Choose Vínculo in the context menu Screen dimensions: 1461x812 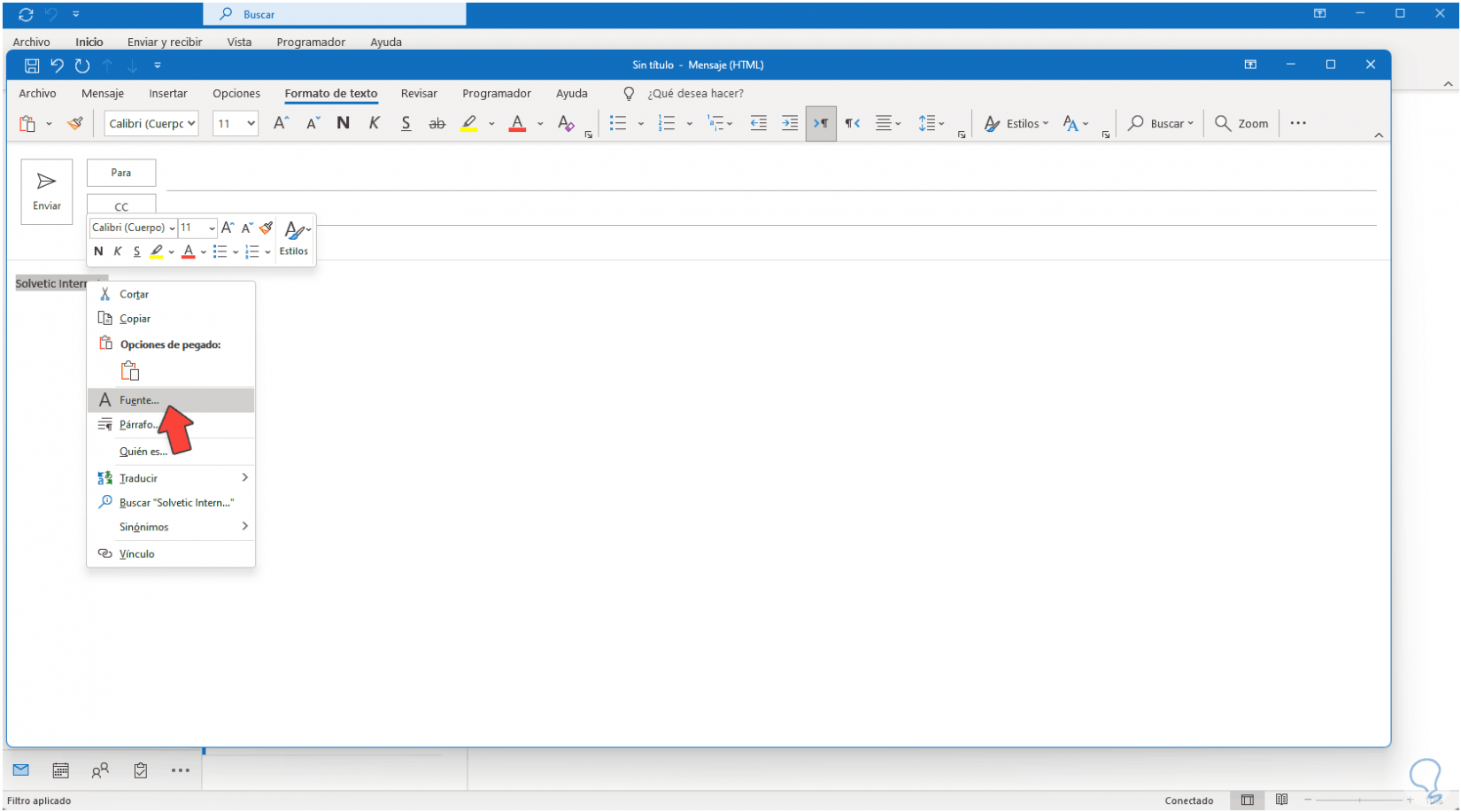click(171, 553)
